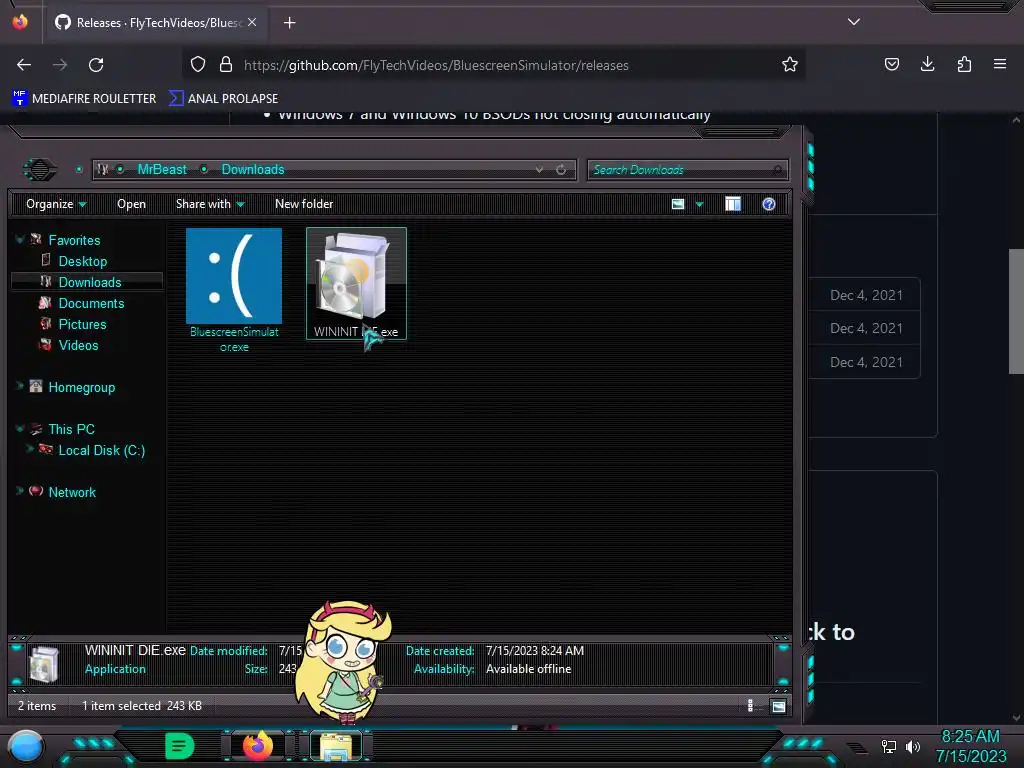Click the first Dec 4, 2021 entry
This screenshot has height=768, width=1024.
point(866,295)
